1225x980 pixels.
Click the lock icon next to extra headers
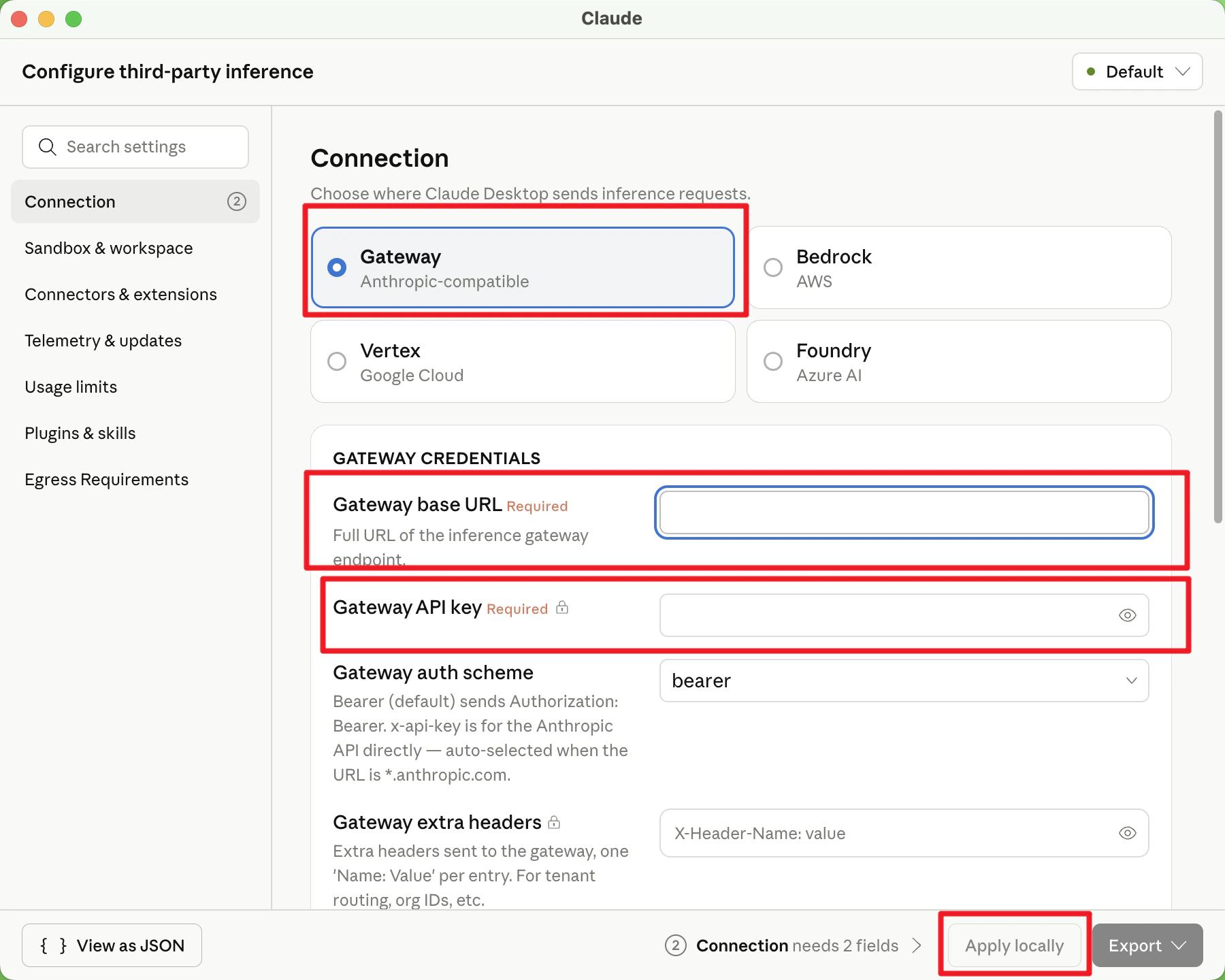554,822
